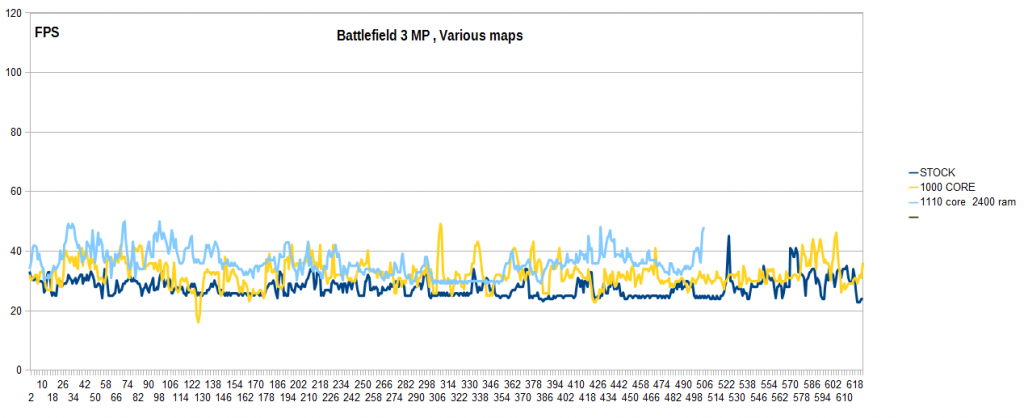The width and height of the screenshot is (1024, 418).
Task: Click the x-axis label "130"
Action: click(x=202, y=396)
